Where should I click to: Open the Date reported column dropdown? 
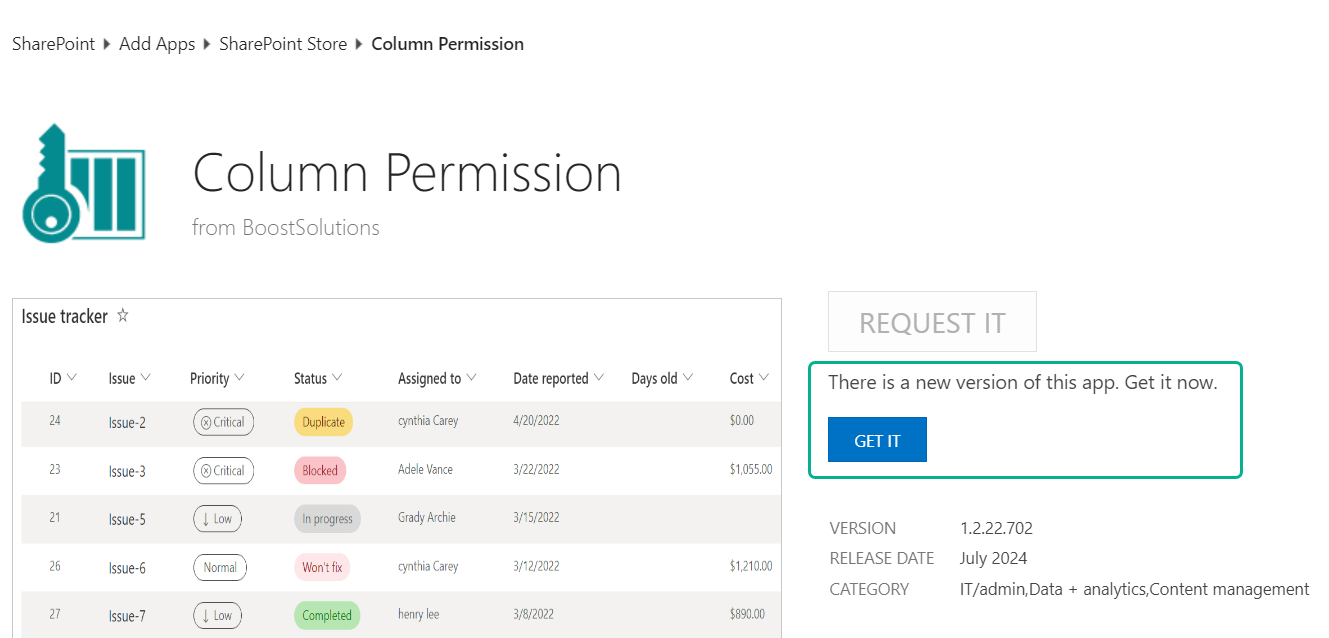coord(598,378)
